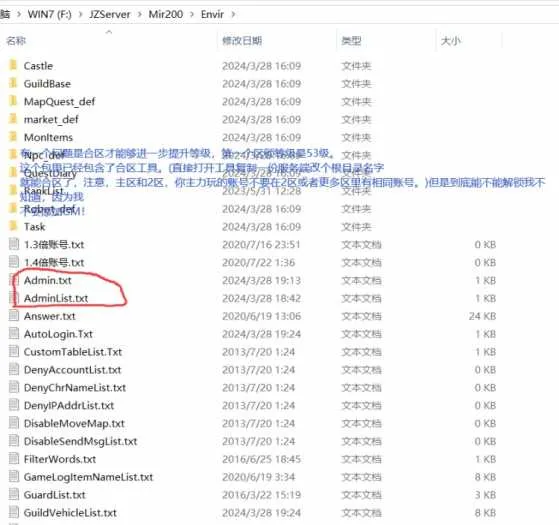
Task: Click the MapQuest_def folder icon
Action: (x=13, y=101)
